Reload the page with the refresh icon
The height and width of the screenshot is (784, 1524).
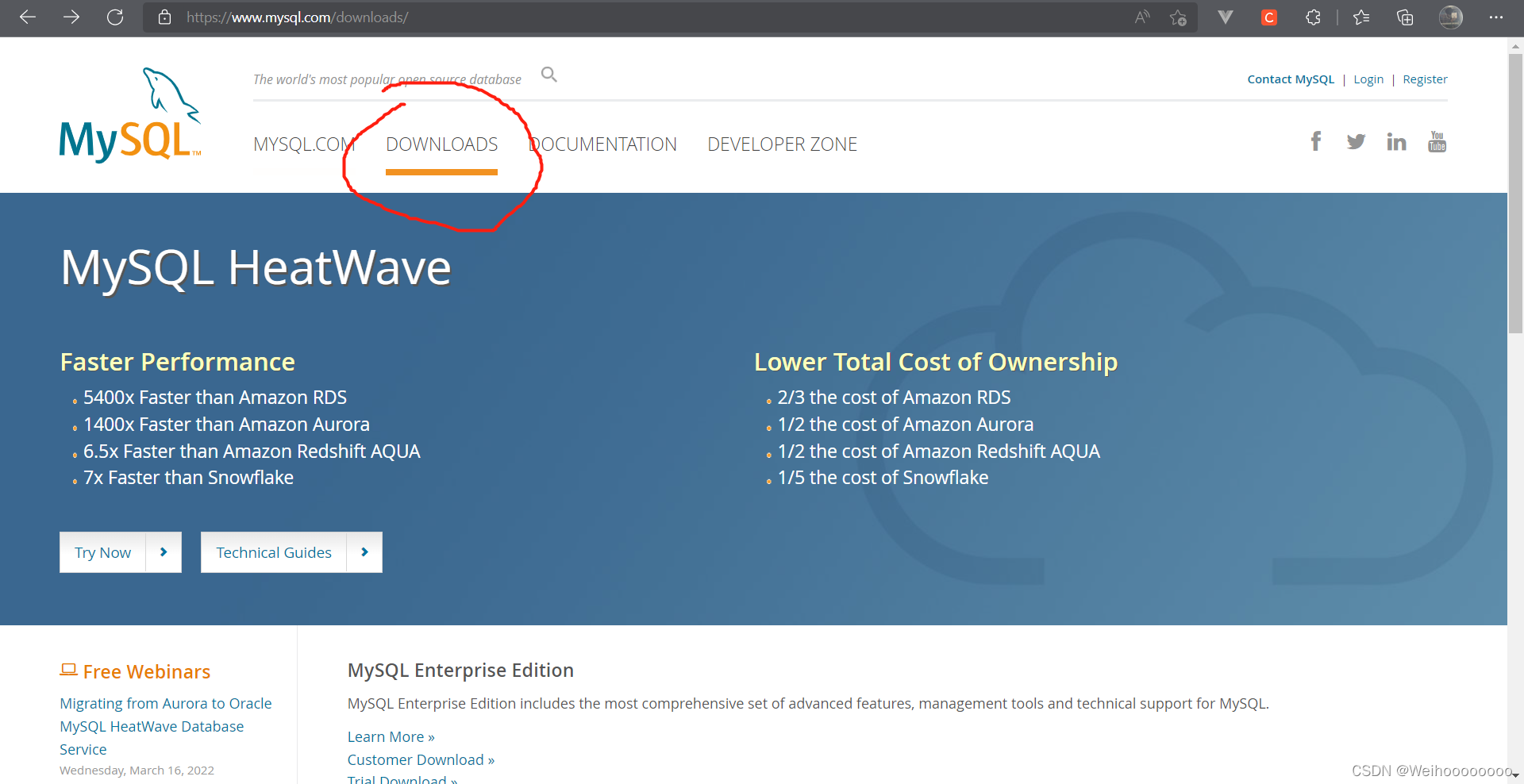tap(115, 17)
